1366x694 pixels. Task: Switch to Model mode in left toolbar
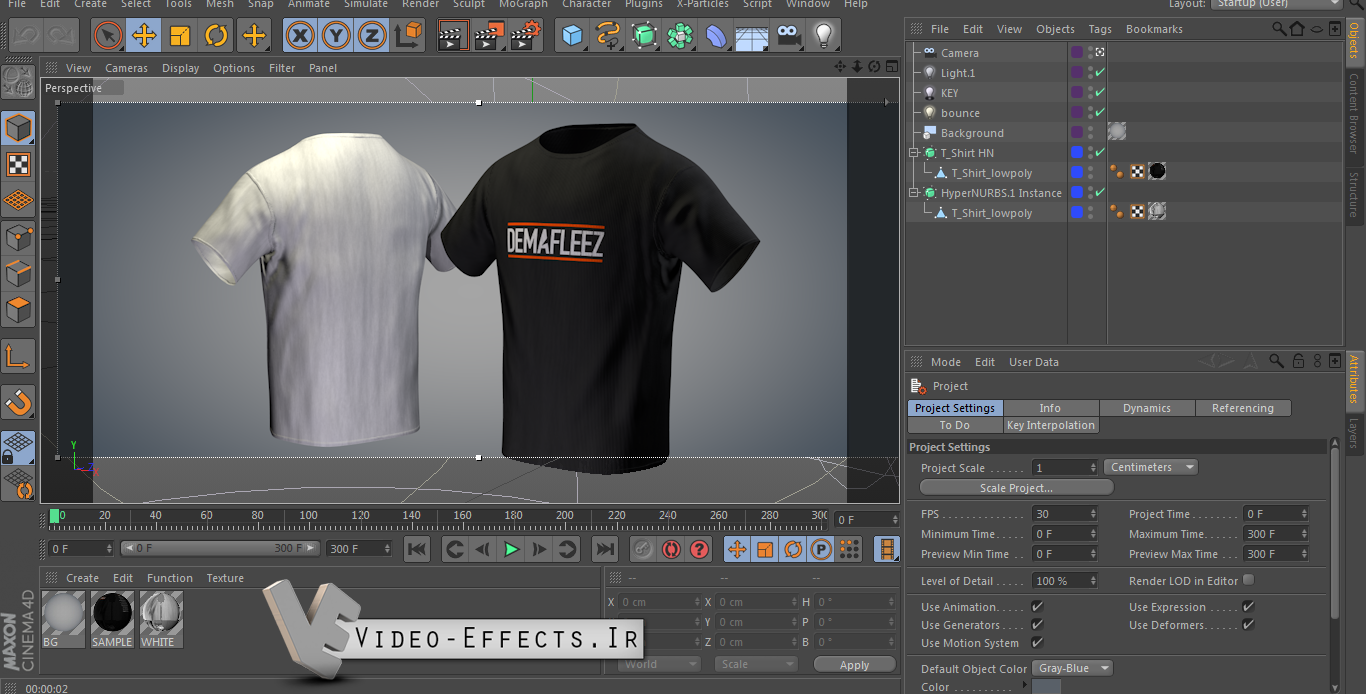(x=18, y=128)
